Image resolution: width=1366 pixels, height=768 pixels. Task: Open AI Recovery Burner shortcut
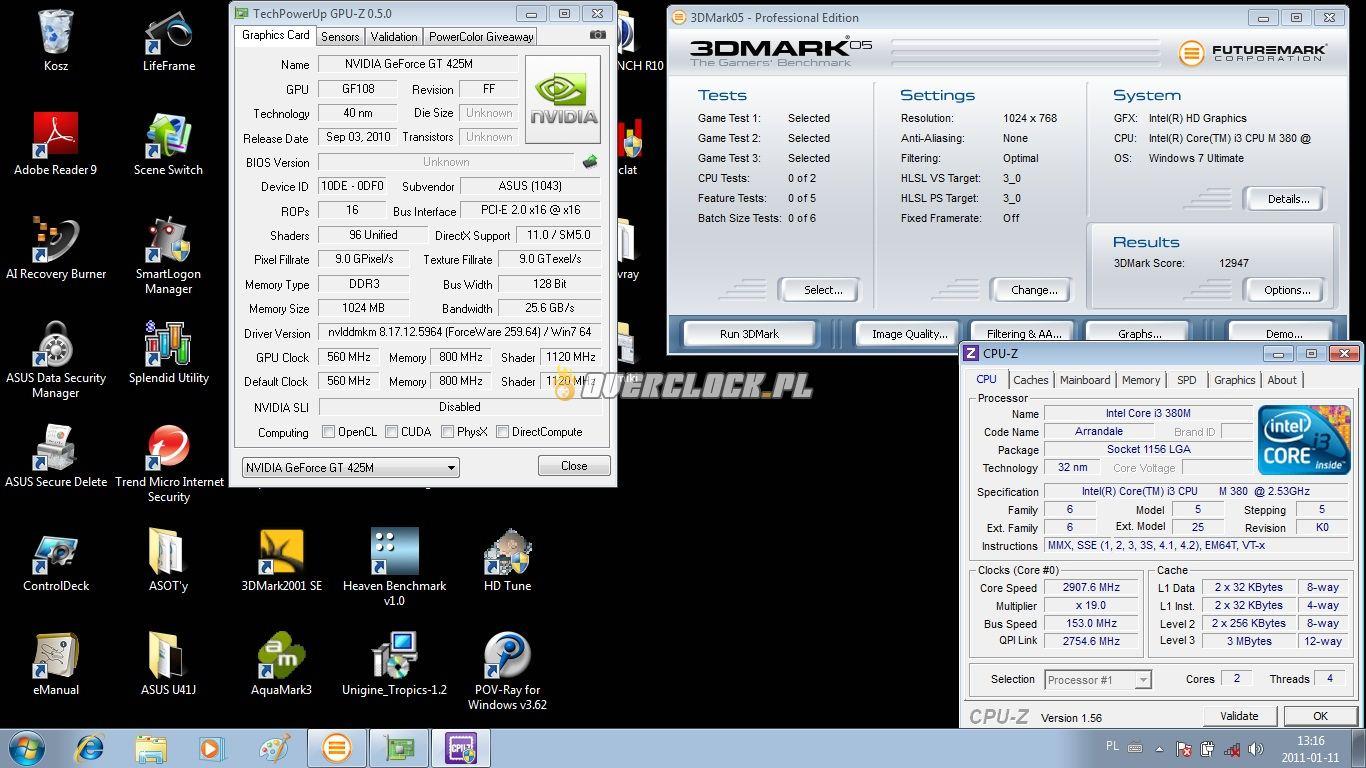point(56,248)
